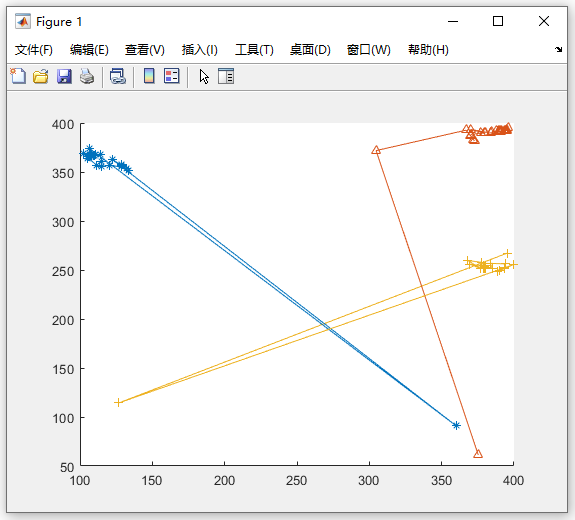Click the isolated blue asterisk data point

456,425
